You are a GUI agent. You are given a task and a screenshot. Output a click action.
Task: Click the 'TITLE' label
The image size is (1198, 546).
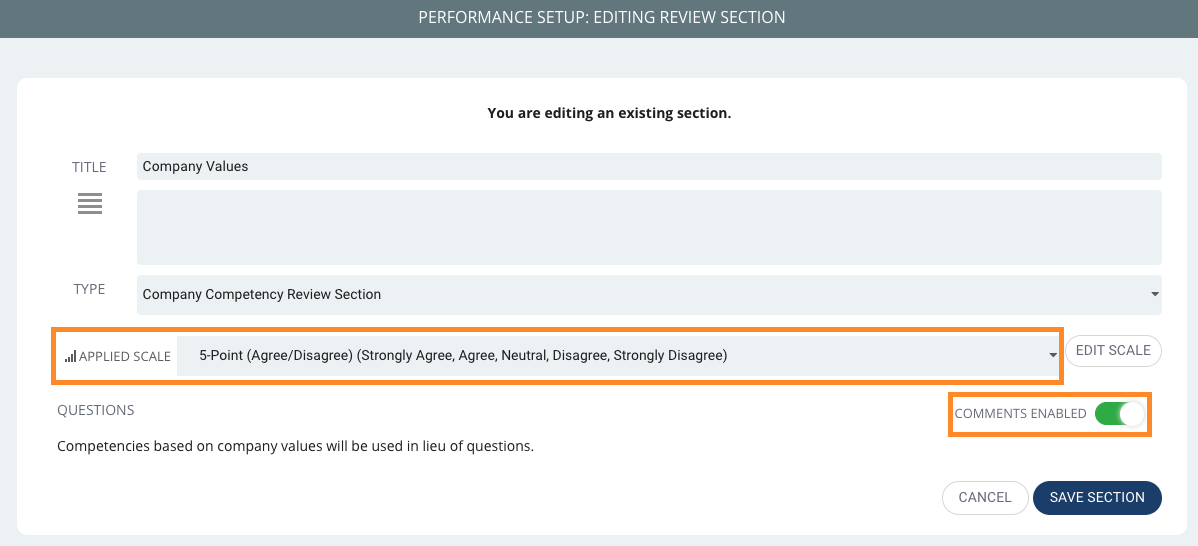coord(89,167)
